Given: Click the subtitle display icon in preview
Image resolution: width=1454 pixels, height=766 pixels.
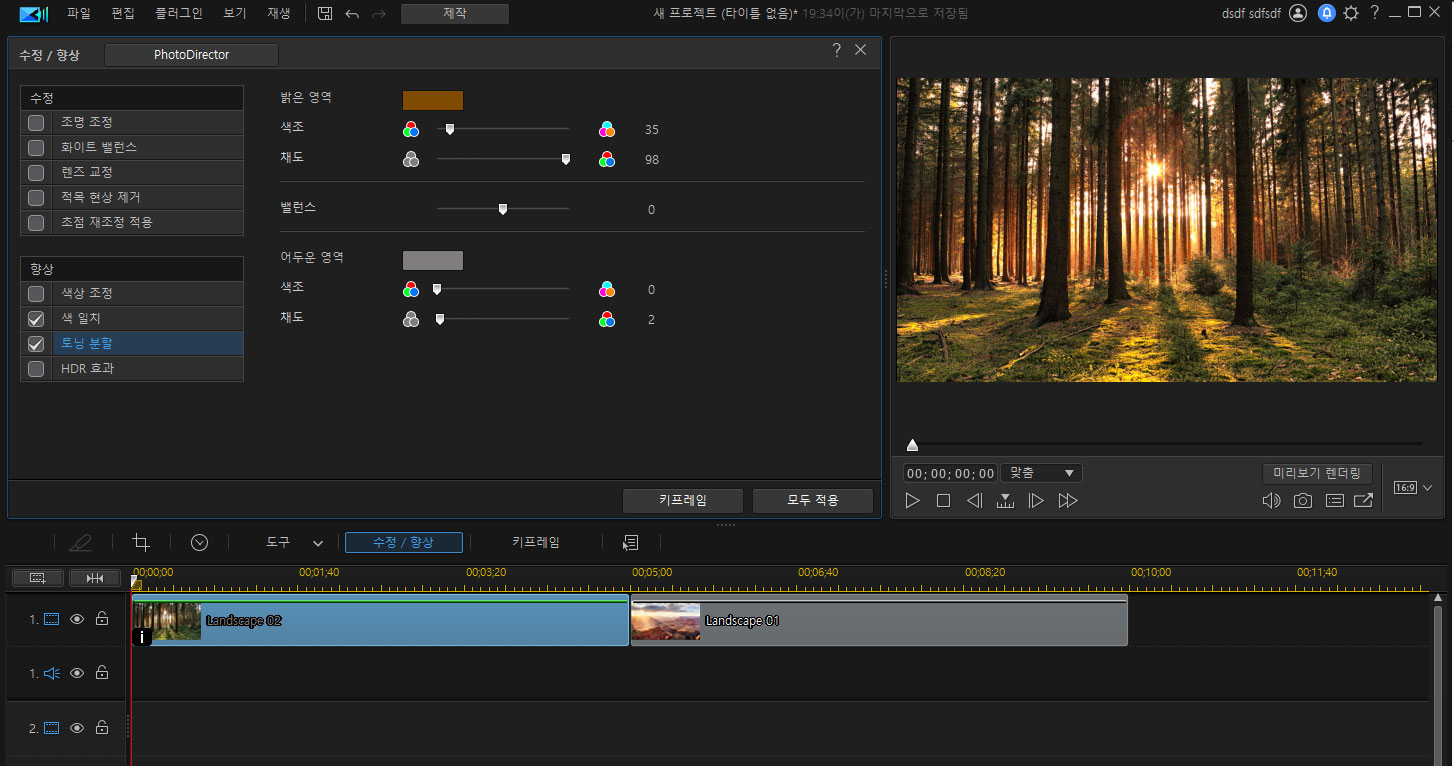Looking at the screenshot, I should [1334, 501].
